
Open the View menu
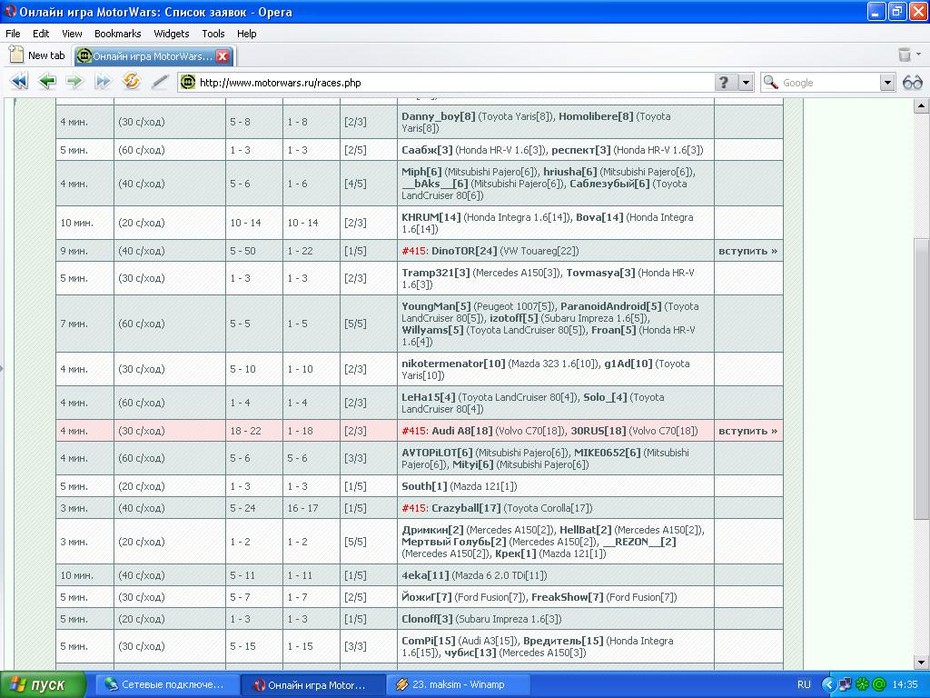click(x=72, y=34)
